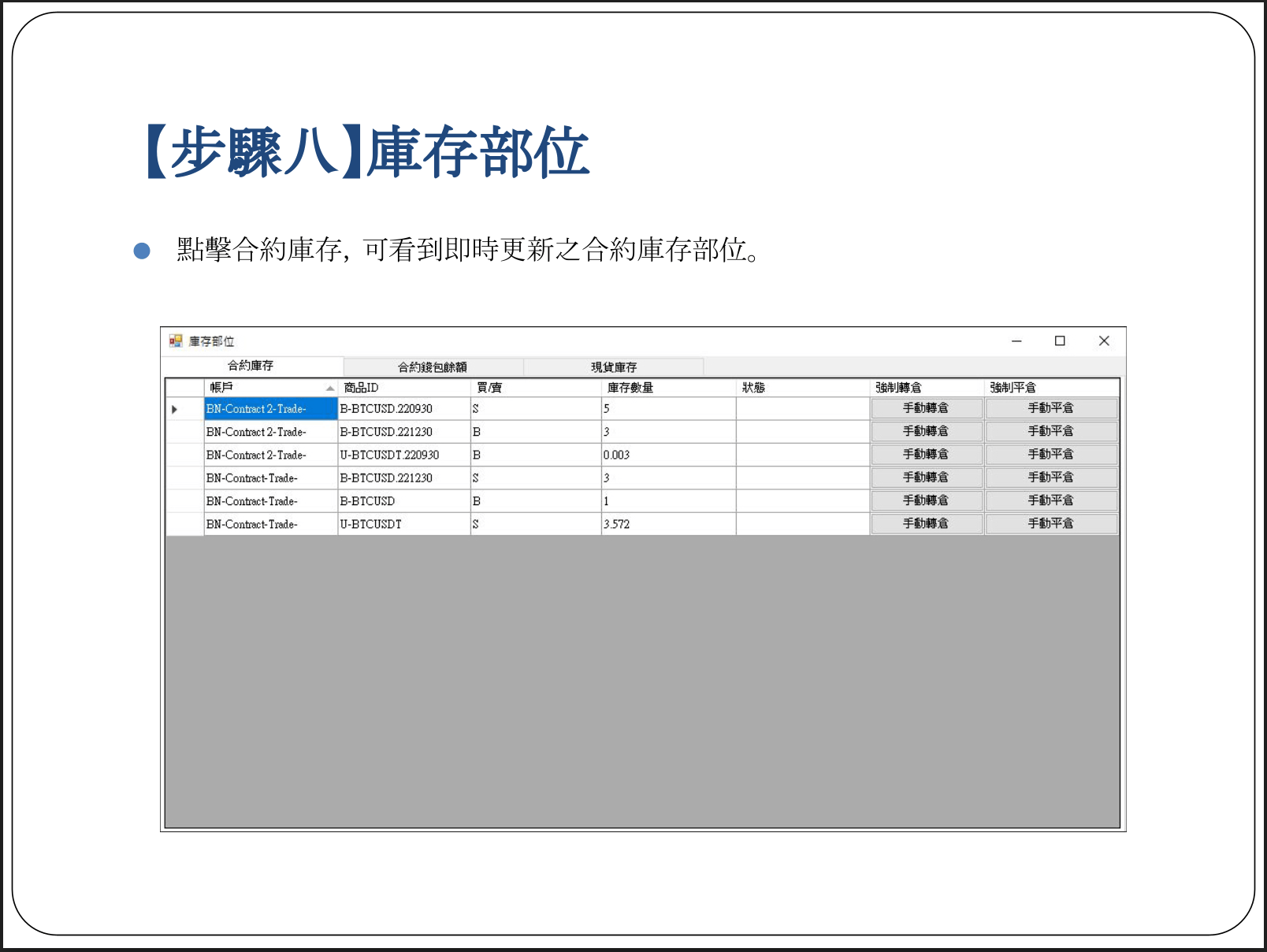Screen dimensions: 1267x952
Task: Click quantity 3 in the BN-Contract2-Trade- B-BTCUSD.221230 row
Action: click(669, 432)
